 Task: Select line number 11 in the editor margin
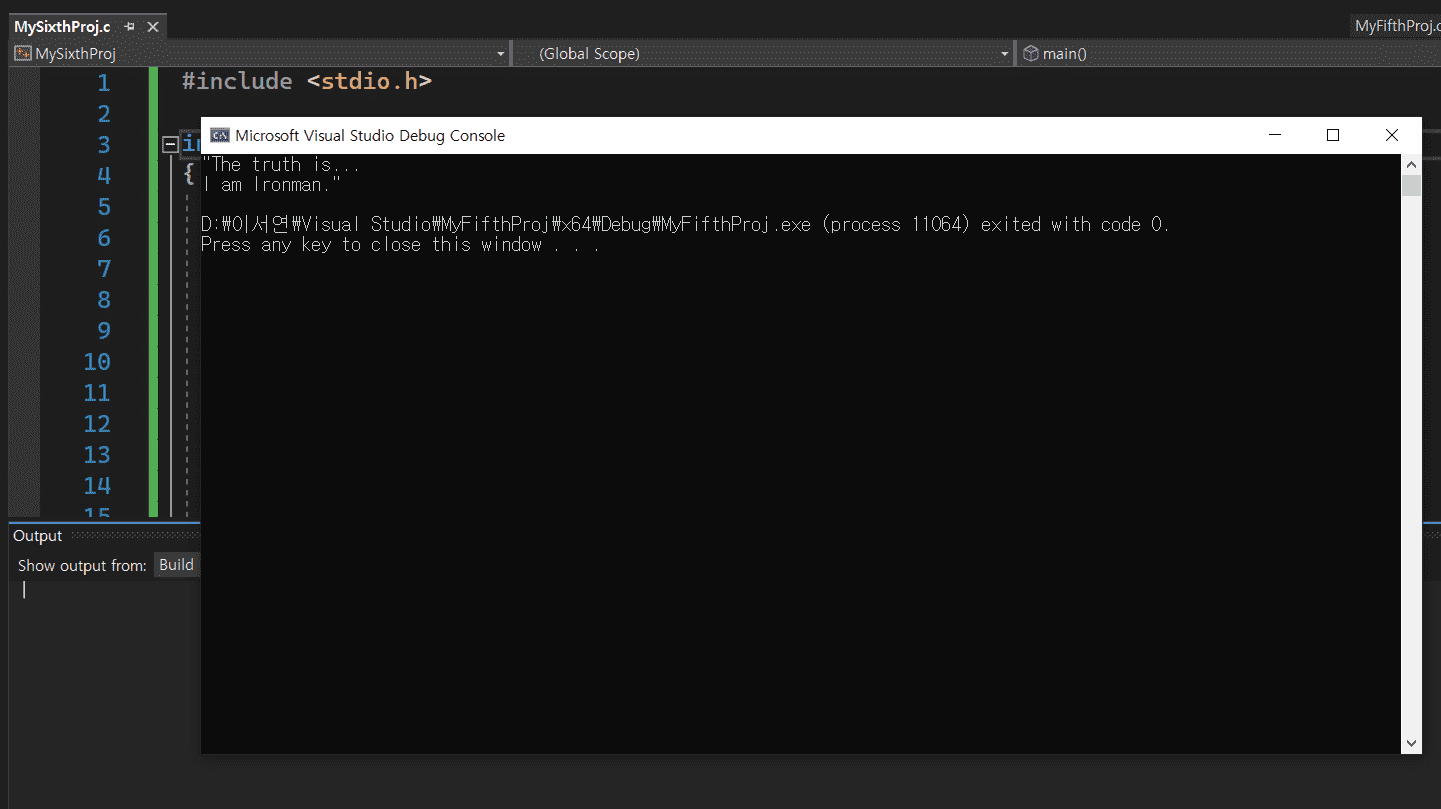point(97,393)
